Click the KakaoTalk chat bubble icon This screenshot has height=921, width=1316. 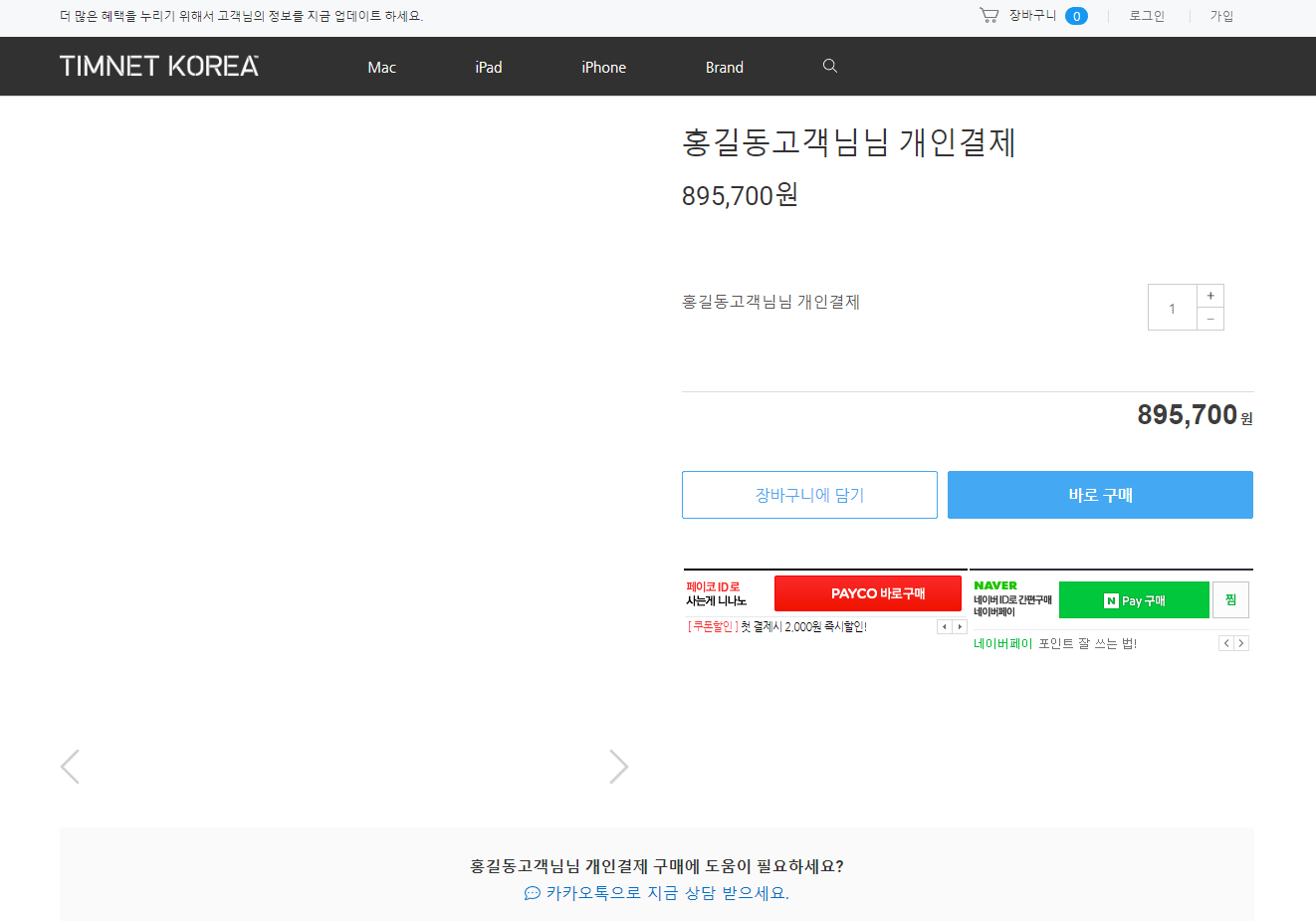[533, 893]
